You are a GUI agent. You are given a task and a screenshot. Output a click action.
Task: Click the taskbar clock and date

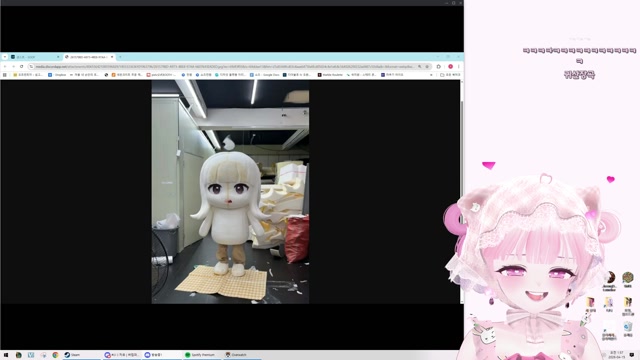pos(617,355)
